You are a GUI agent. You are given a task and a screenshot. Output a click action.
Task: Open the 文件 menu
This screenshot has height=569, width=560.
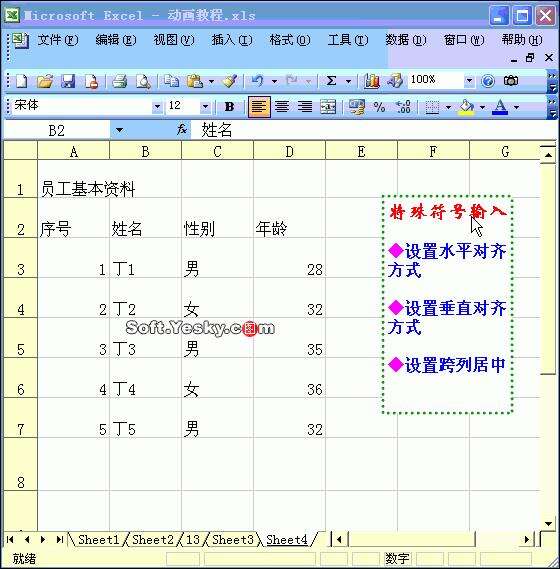coord(58,40)
